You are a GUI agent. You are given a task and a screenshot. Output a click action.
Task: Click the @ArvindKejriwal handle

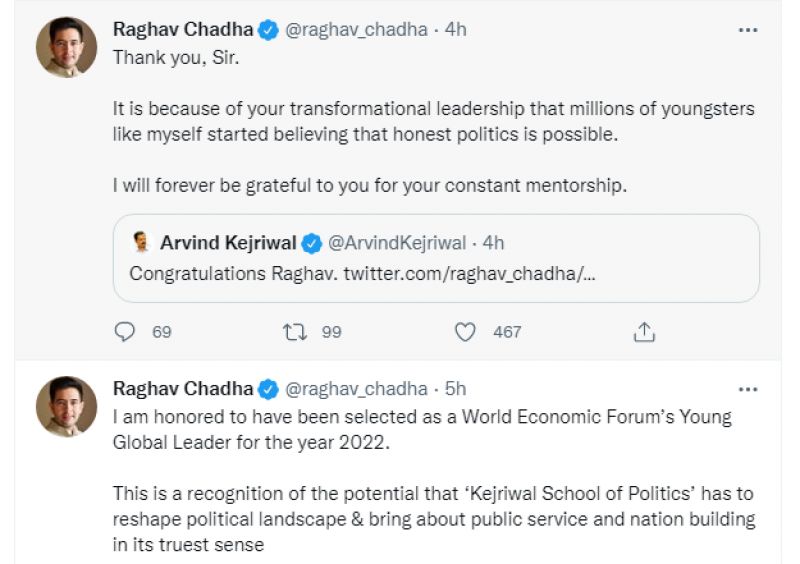click(397, 243)
